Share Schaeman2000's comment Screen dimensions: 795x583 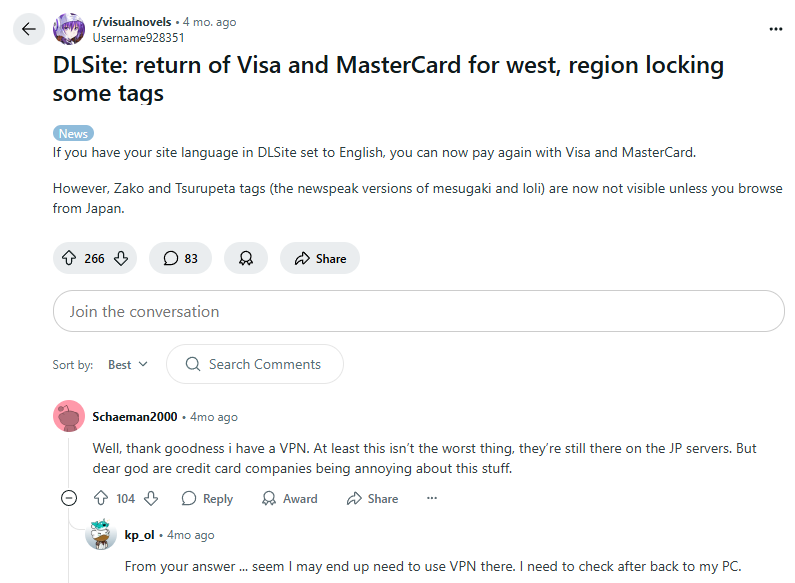click(372, 499)
